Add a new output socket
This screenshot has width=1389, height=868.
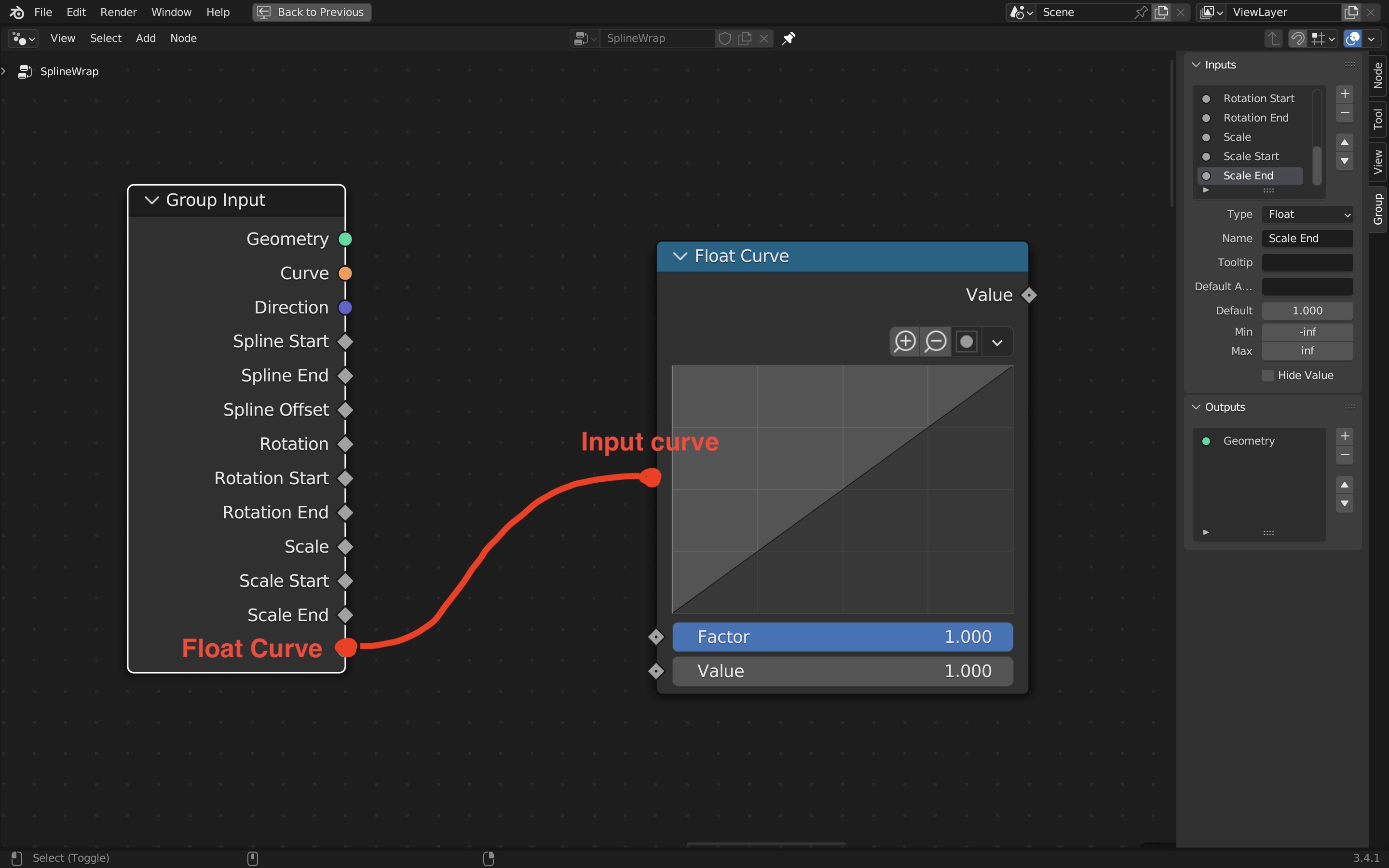(x=1345, y=436)
